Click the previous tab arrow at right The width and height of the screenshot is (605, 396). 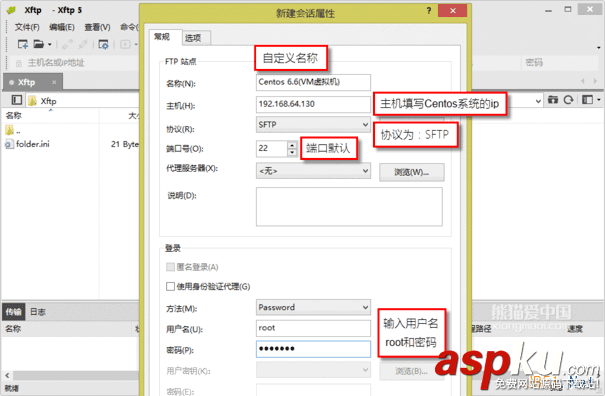coord(583,81)
